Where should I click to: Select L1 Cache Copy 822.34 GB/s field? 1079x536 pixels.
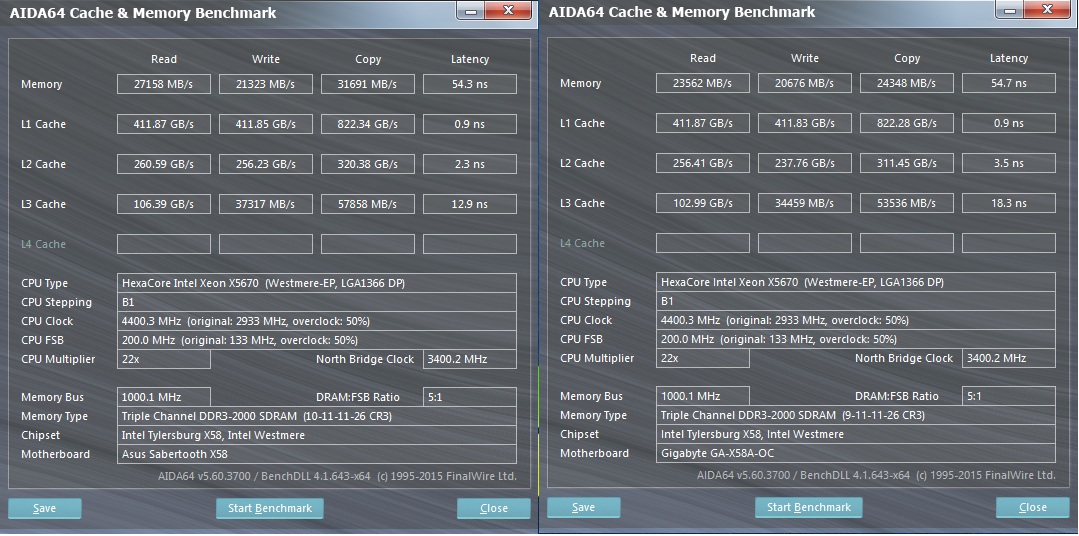[367, 124]
